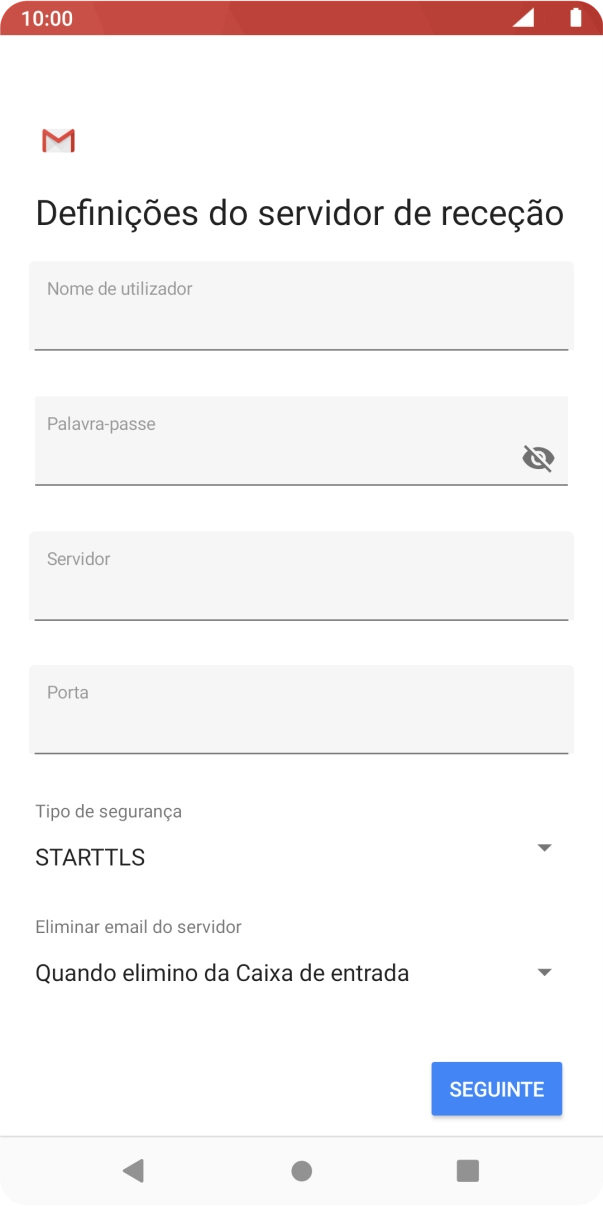Viewport: 603px width, 1206px height.
Task: Tap the clock in the status bar
Action: pos(47,17)
